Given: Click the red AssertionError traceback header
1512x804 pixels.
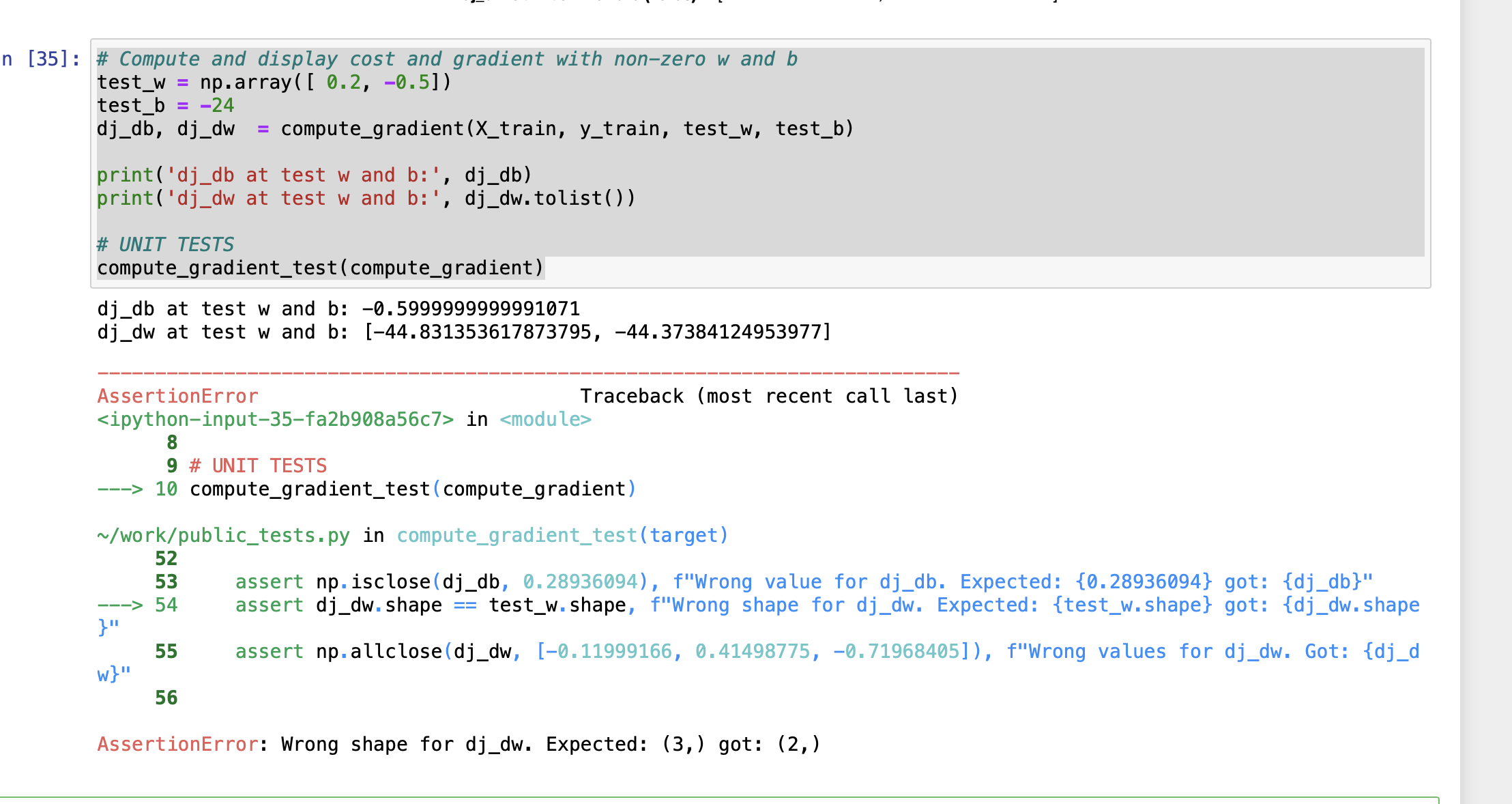Looking at the screenshot, I should (177, 397).
